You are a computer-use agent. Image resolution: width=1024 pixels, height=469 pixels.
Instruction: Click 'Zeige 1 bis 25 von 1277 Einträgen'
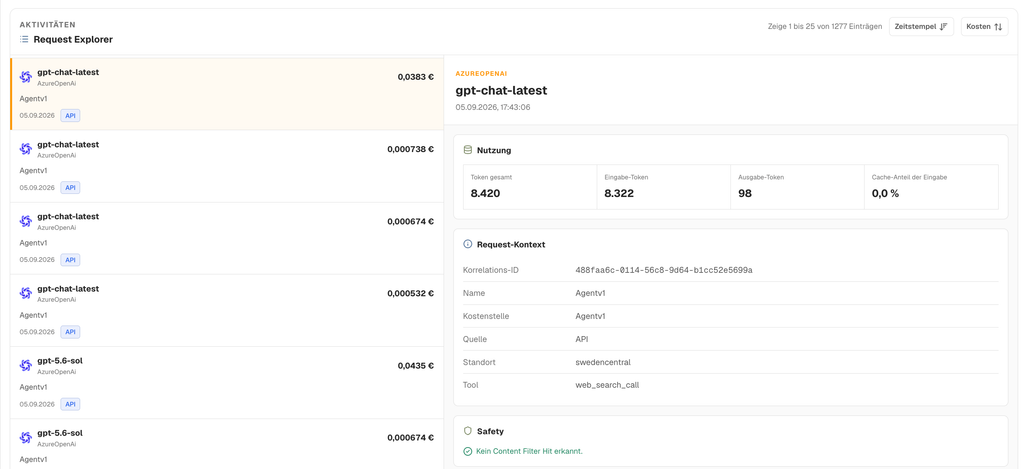pyautogui.click(x=825, y=27)
